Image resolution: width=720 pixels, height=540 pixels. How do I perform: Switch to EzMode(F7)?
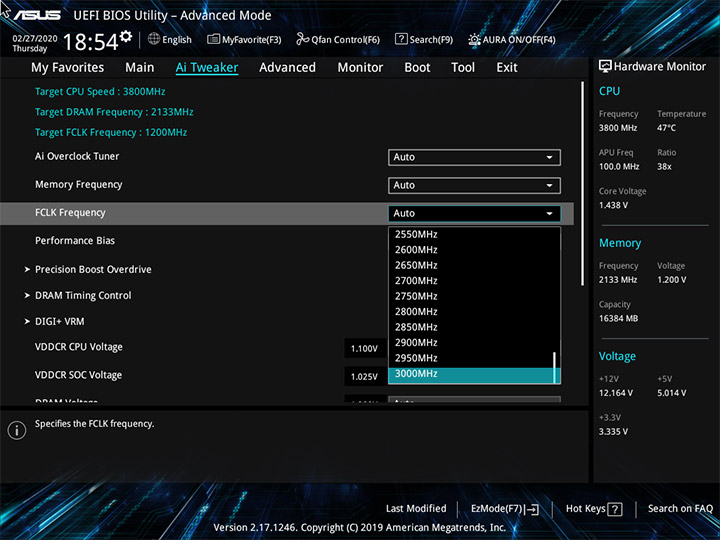pos(505,509)
